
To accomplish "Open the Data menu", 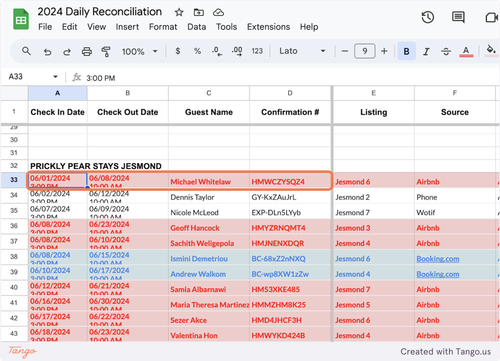I will click(196, 27).
